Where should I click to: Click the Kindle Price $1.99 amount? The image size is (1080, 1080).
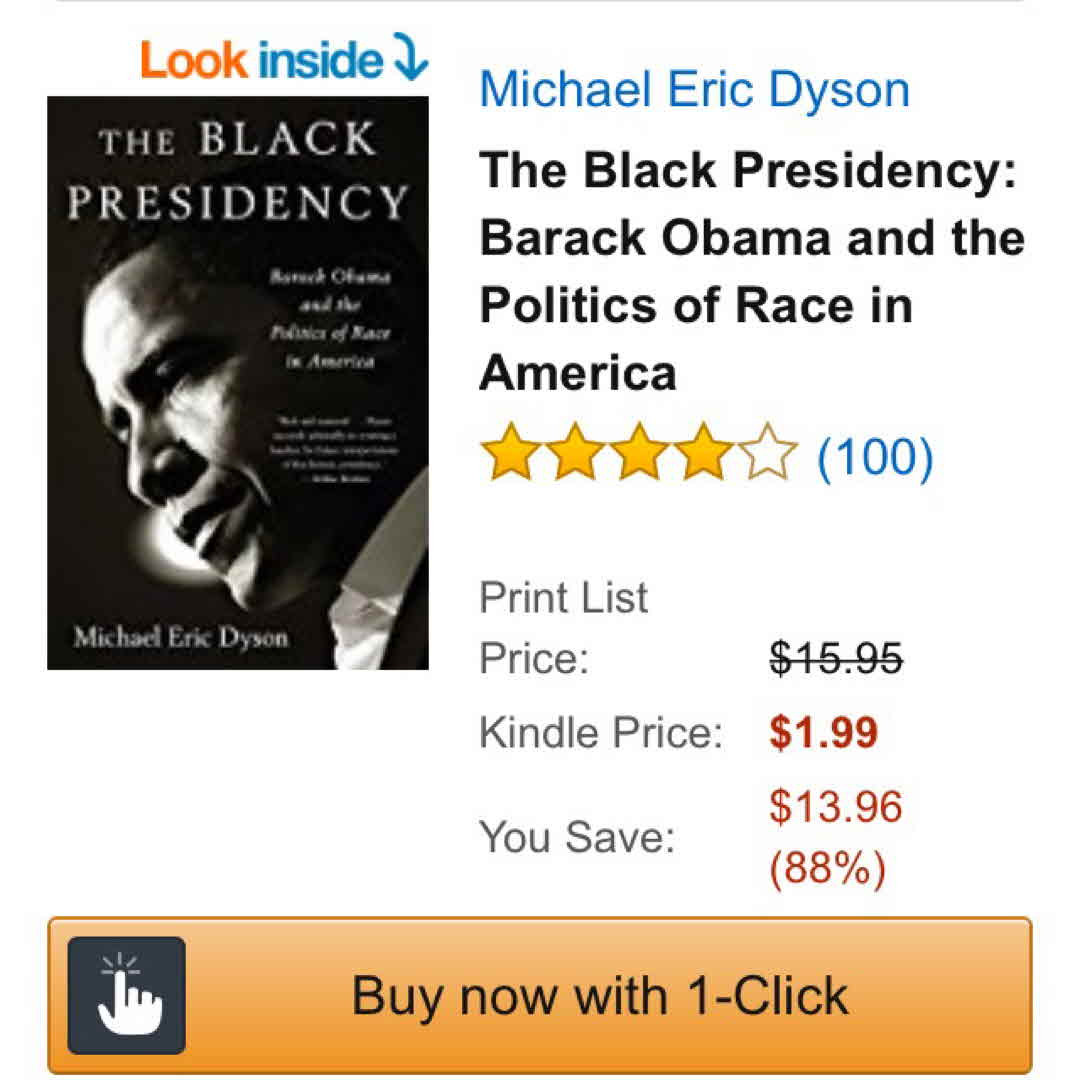pyautogui.click(x=824, y=732)
